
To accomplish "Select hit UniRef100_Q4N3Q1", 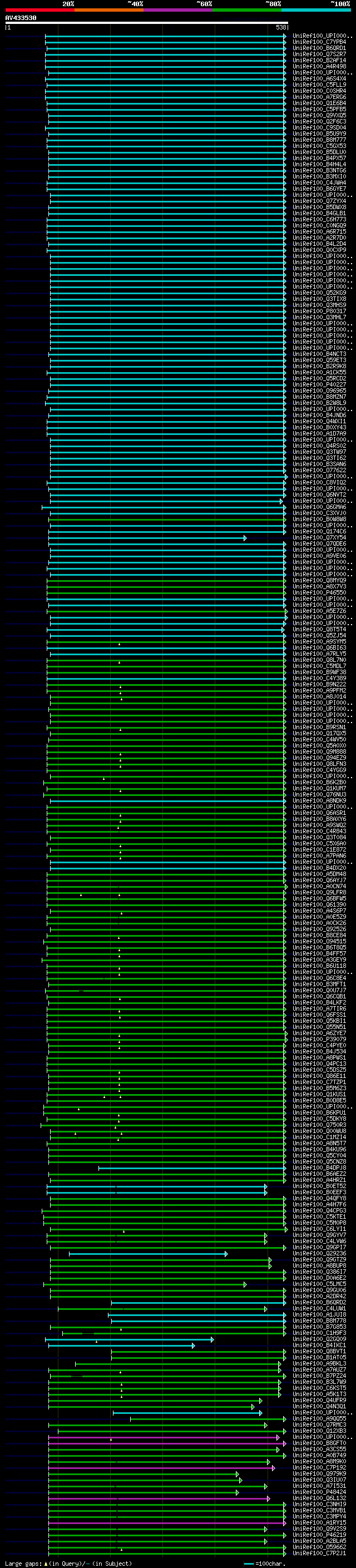I will click(x=319, y=1407).
